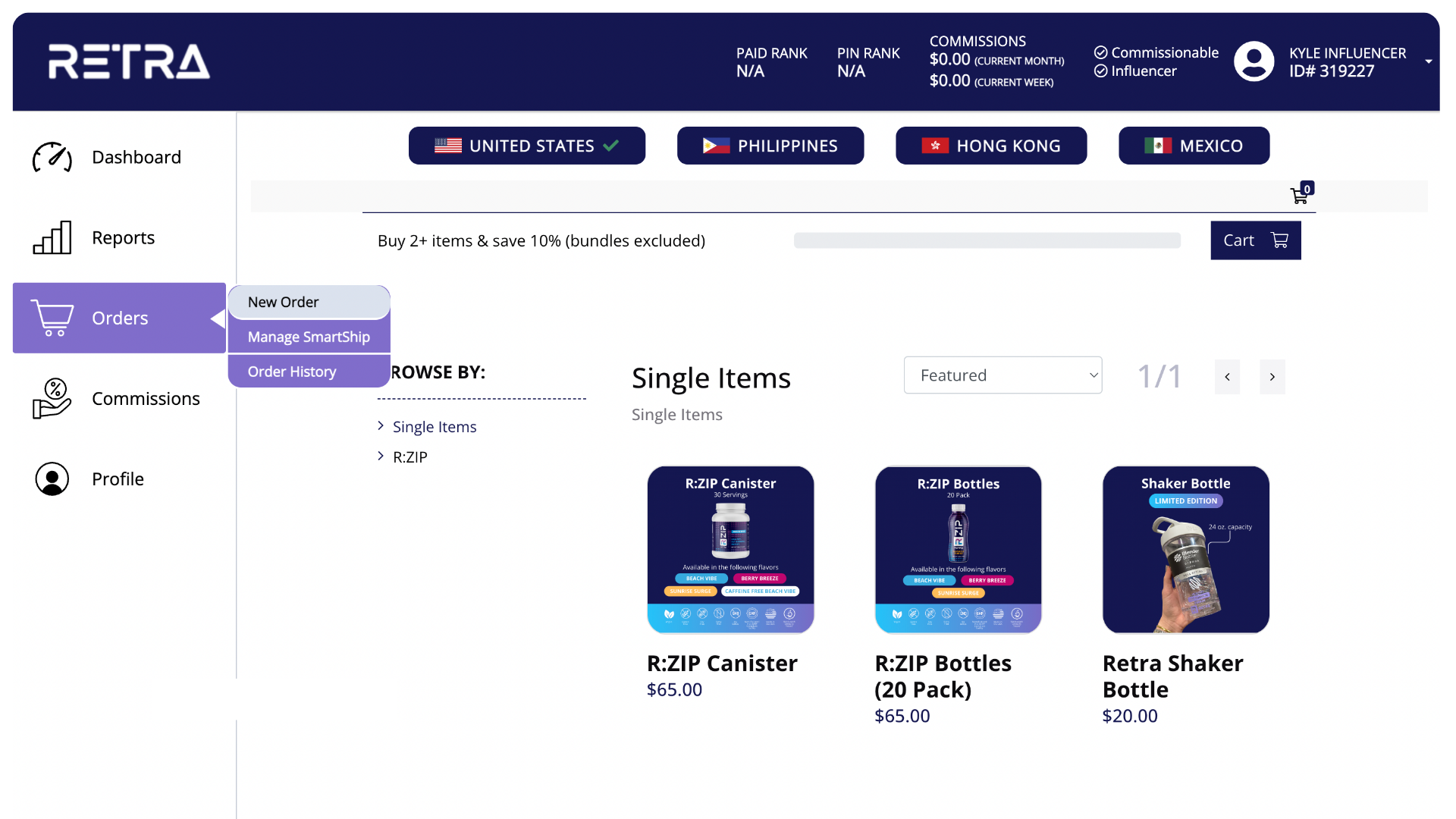Image resolution: width=1456 pixels, height=819 pixels.
Task: Switch market to Hong Kong
Action: click(990, 146)
